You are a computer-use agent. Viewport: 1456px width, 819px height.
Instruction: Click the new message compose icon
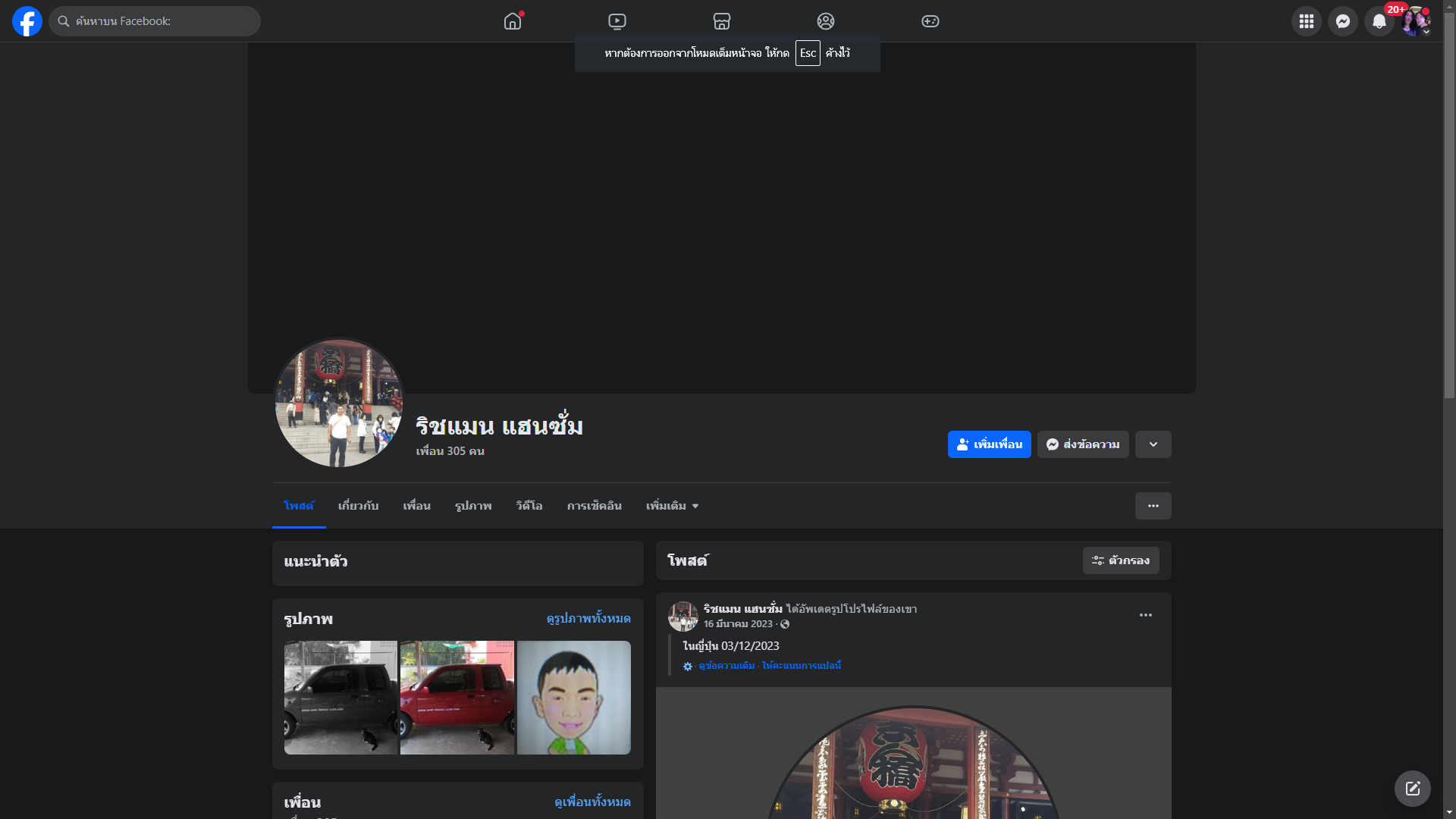[x=1412, y=789]
